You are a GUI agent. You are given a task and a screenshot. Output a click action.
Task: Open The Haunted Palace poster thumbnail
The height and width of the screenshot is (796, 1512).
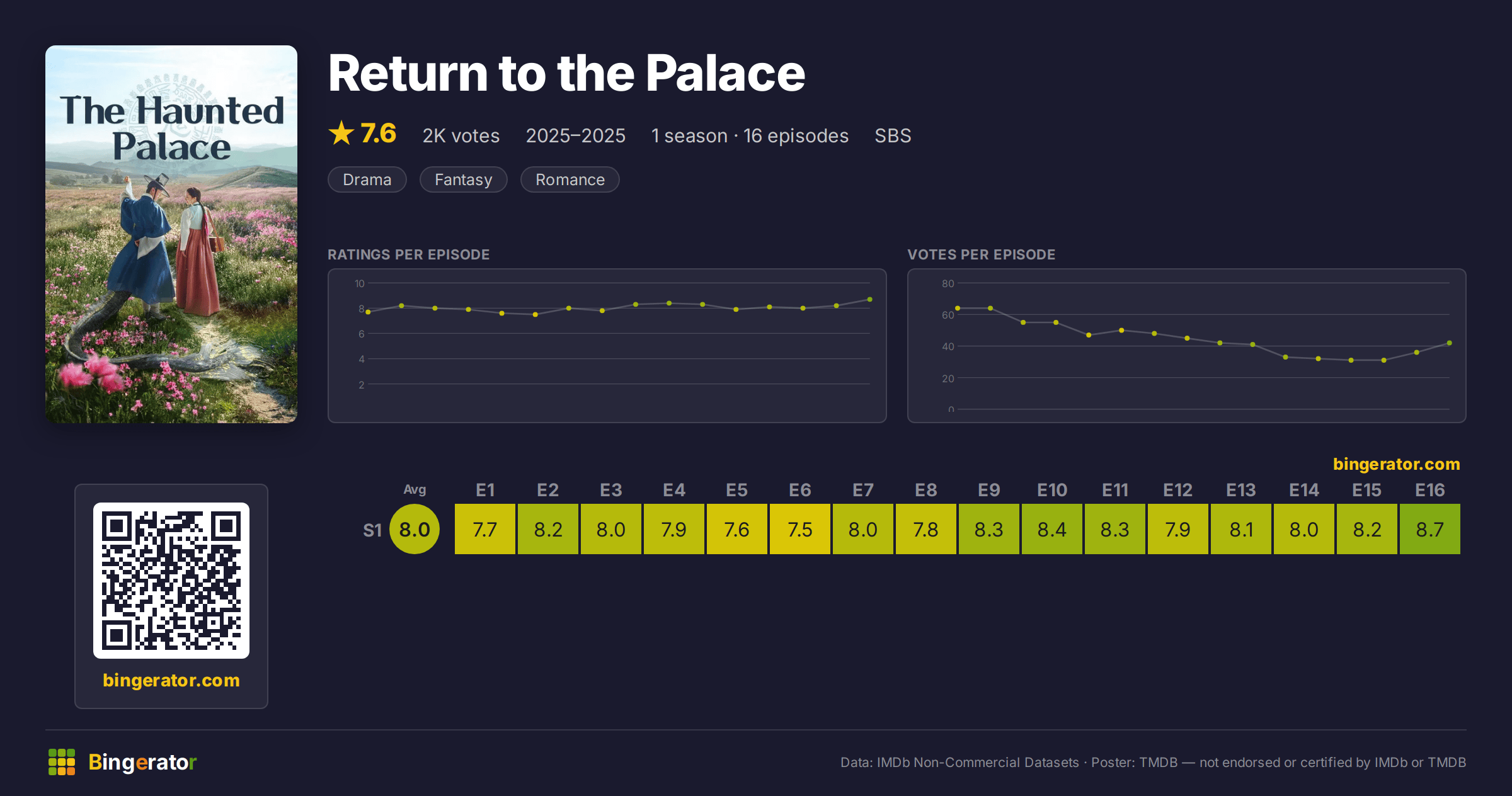(171, 234)
